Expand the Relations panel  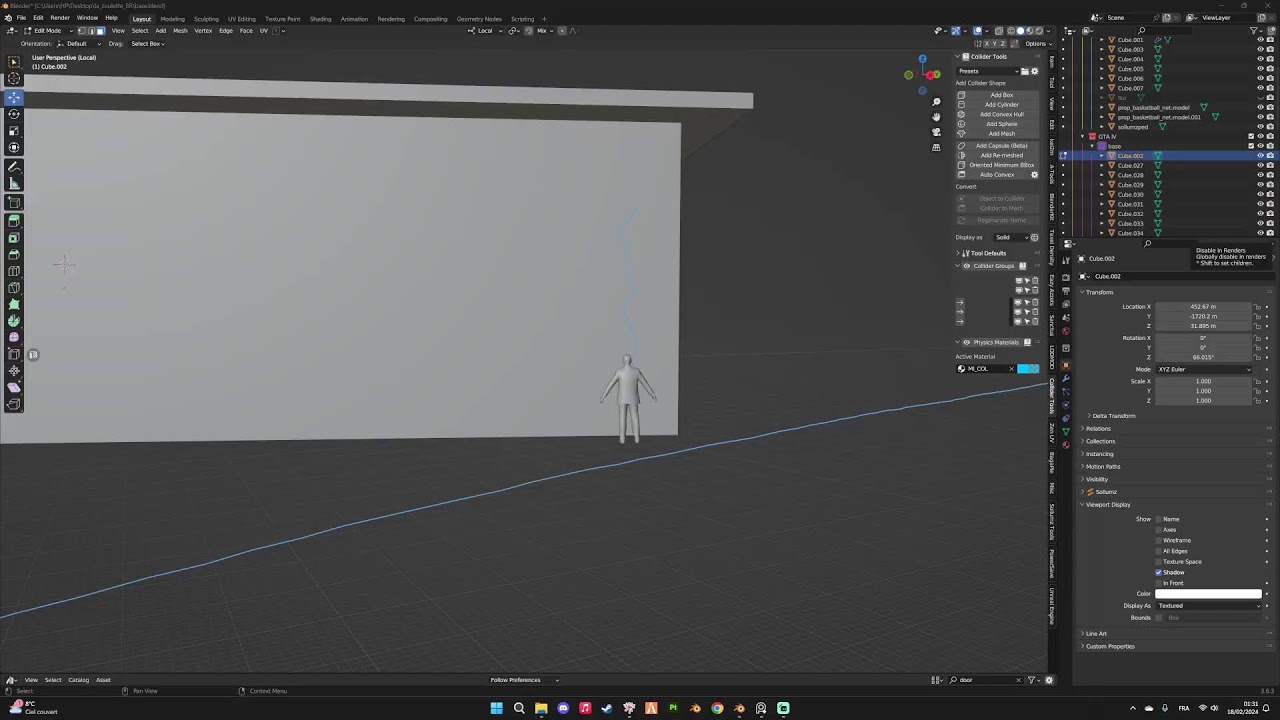click(x=1098, y=428)
